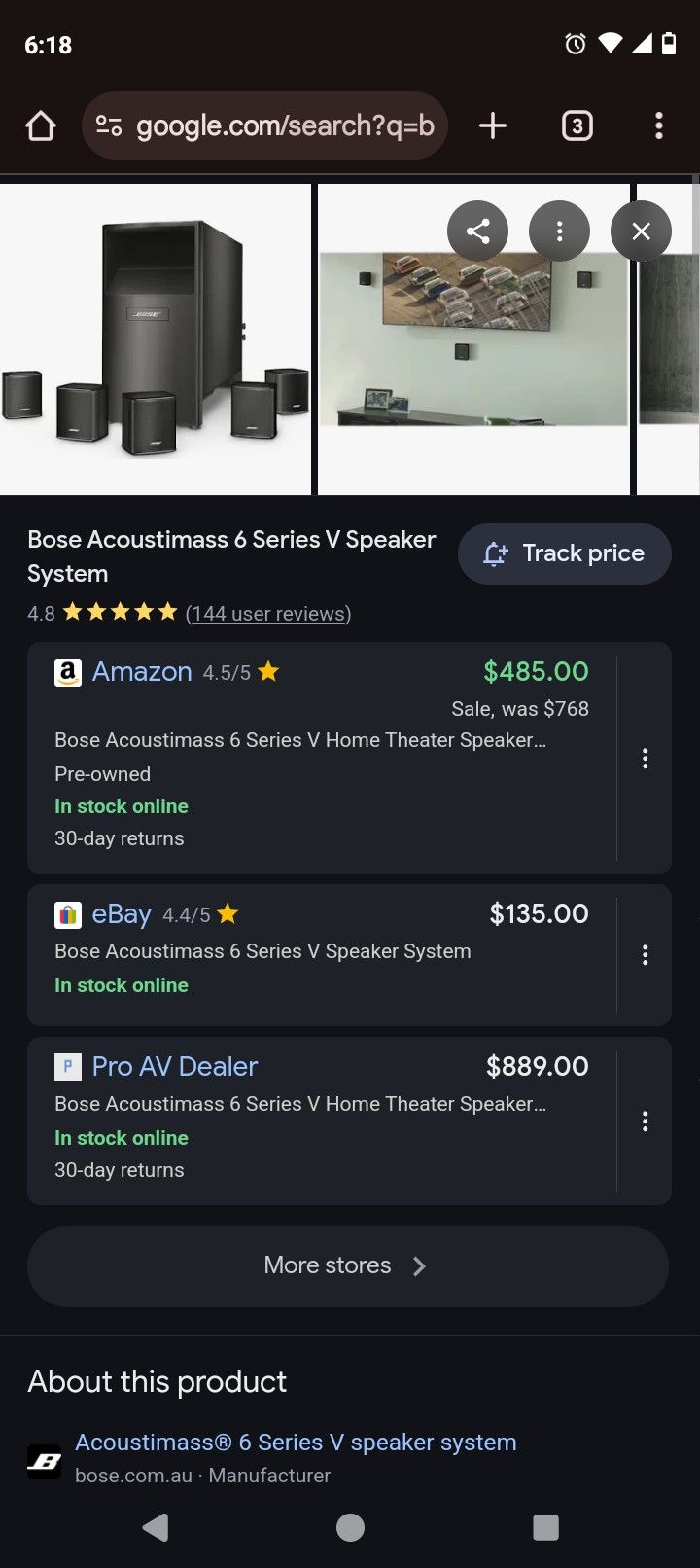Open the tab switcher showing 3 tabs
The height and width of the screenshot is (1568, 700).
point(577,125)
